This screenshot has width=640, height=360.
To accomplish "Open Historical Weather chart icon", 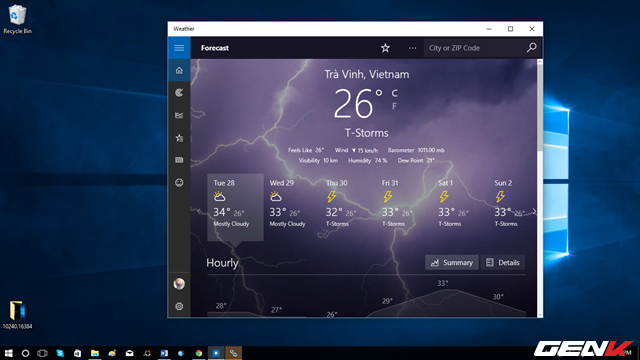I will [x=179, y=116].
